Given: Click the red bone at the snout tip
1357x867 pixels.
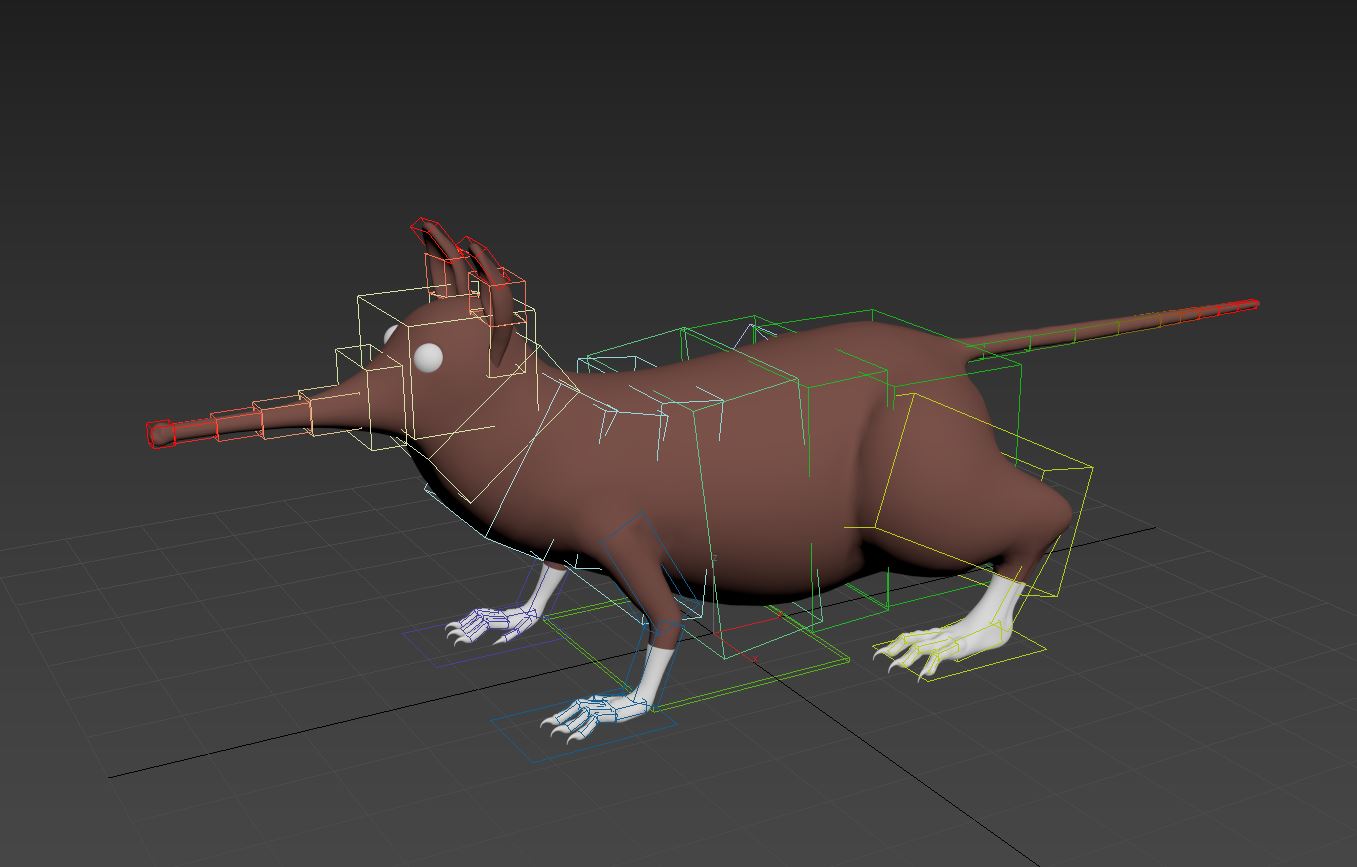Looking at the screenshot, I should click(x=161, y=434).
